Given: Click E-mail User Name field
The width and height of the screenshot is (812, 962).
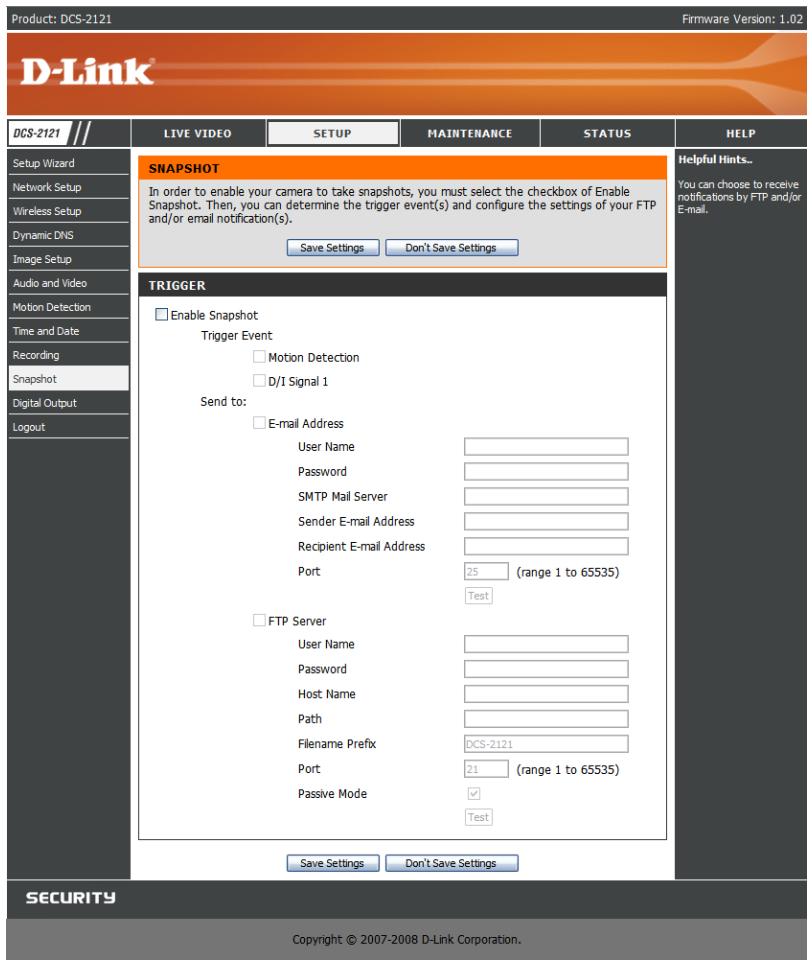Looking at the screenshot, I should pyautogui.click(x=546, y=446).
